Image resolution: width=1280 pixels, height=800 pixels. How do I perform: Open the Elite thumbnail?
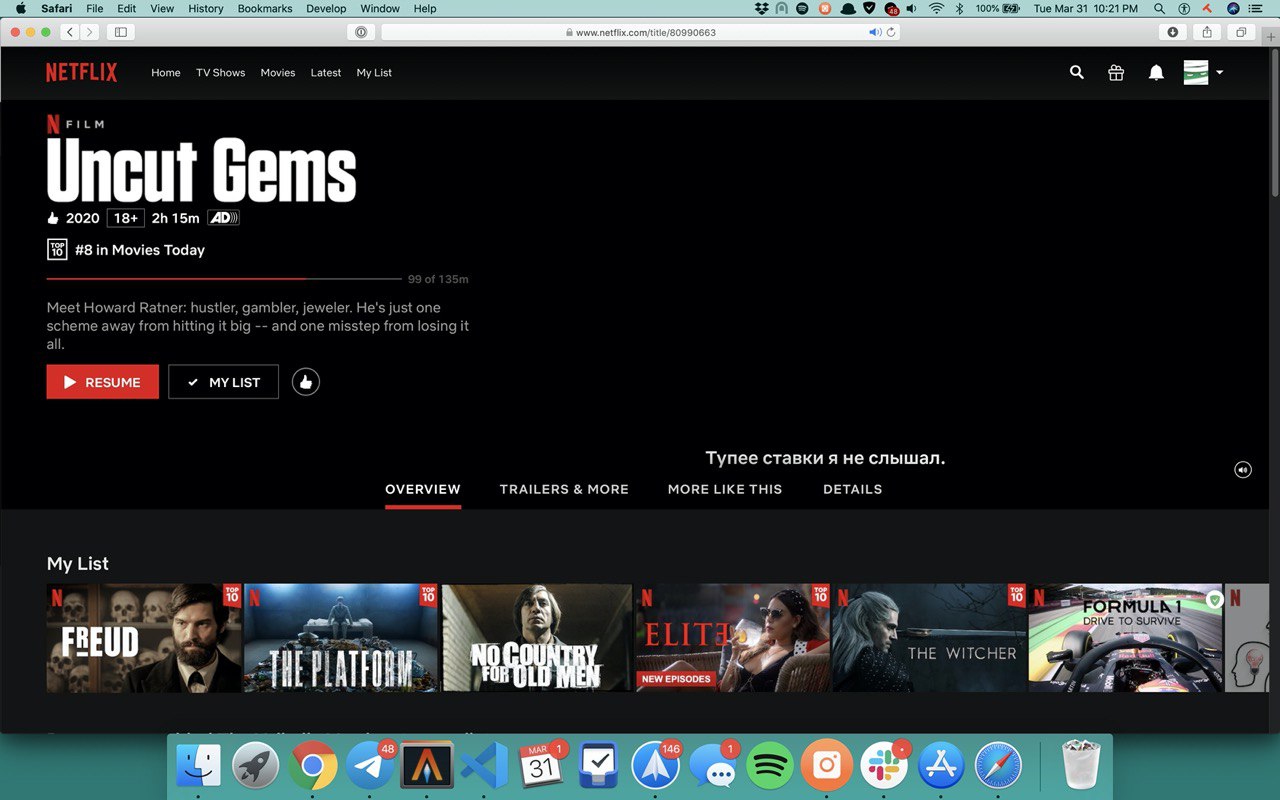point(733,638)
